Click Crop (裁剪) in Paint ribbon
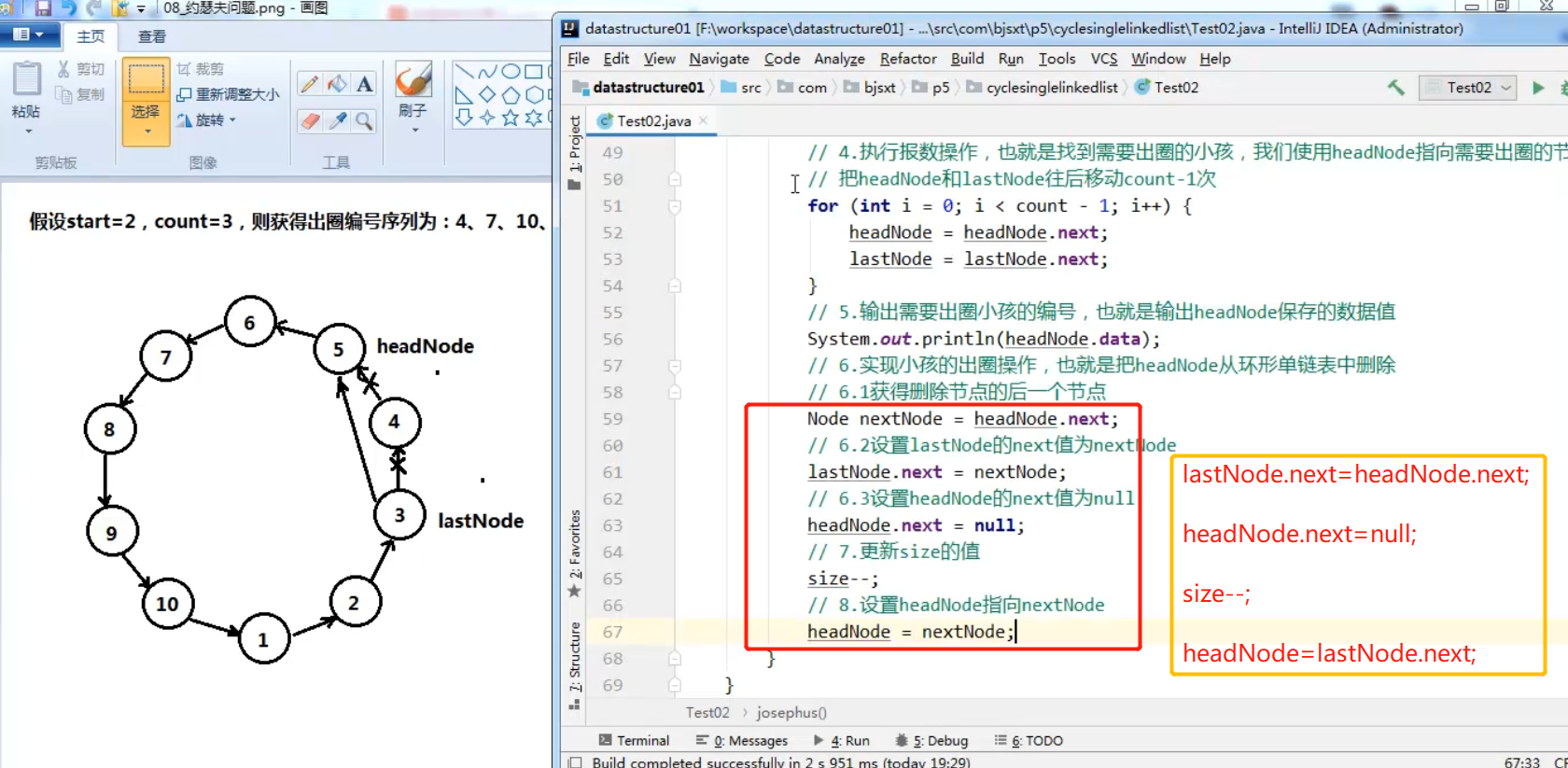The image size is (1568, 768). pos(201,69)
